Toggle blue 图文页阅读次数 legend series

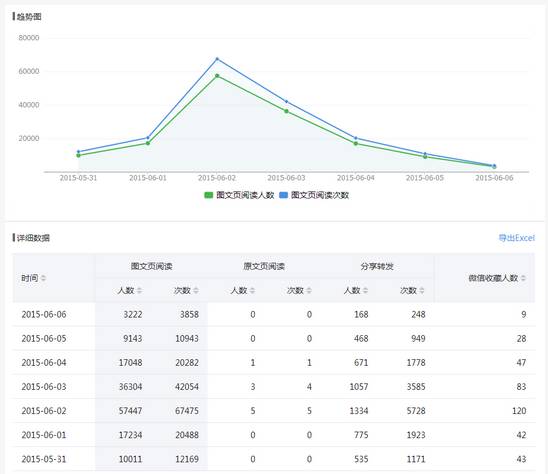click(x=314, y=195)
